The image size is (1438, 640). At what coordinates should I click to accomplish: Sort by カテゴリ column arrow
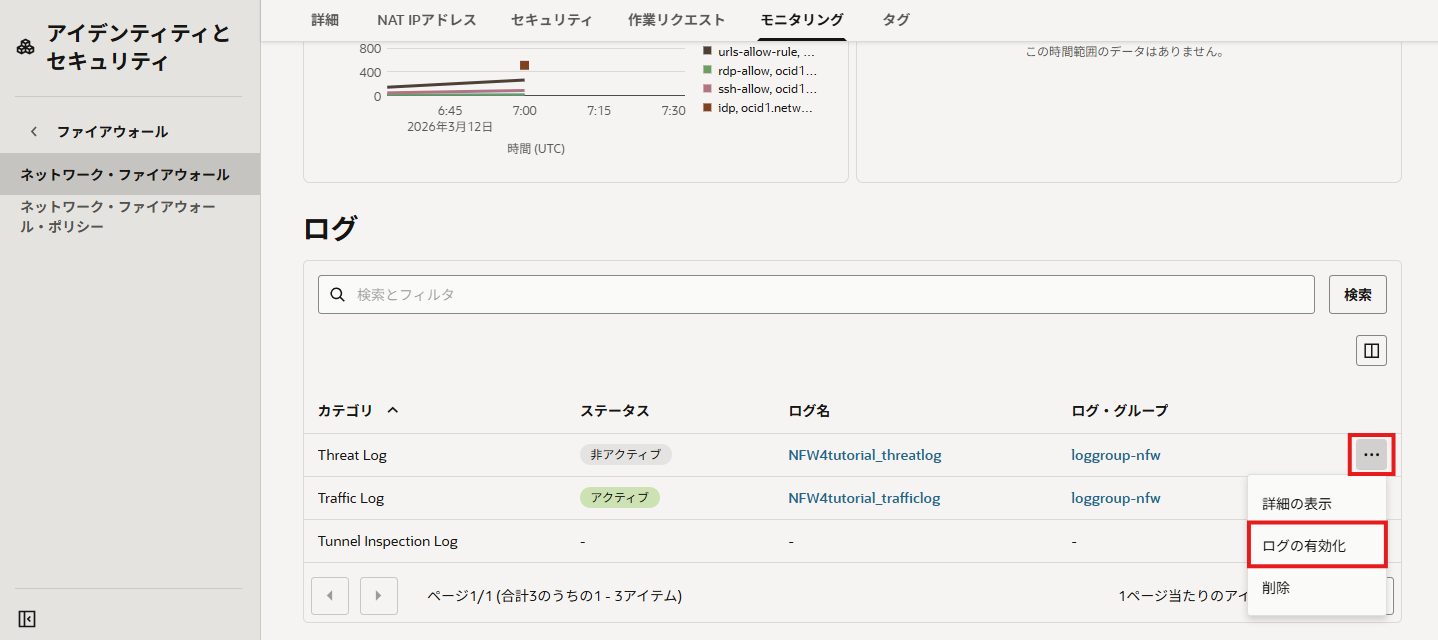click(392, 411)
